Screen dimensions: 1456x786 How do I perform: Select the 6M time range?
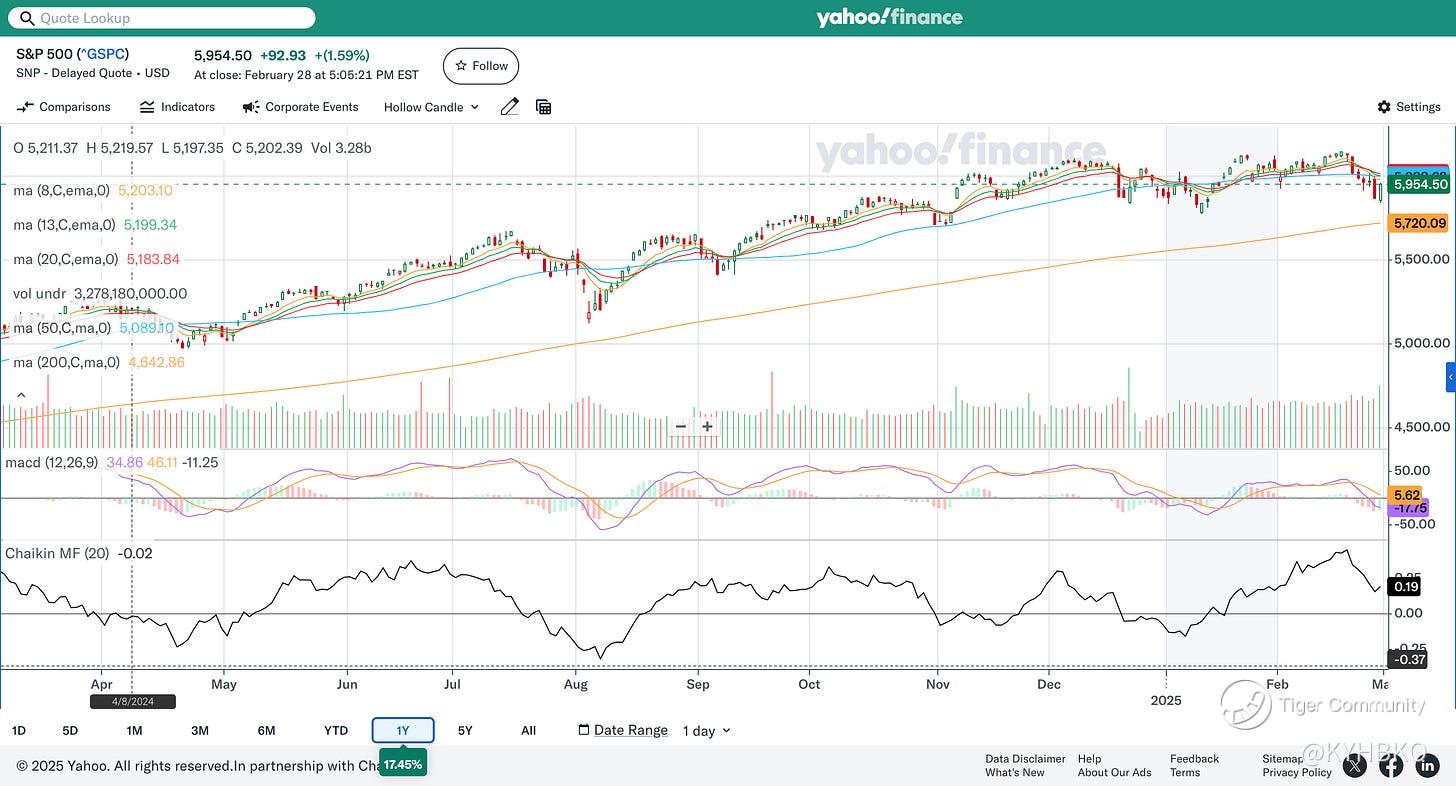pyautogui.click(x=266, y=731)
